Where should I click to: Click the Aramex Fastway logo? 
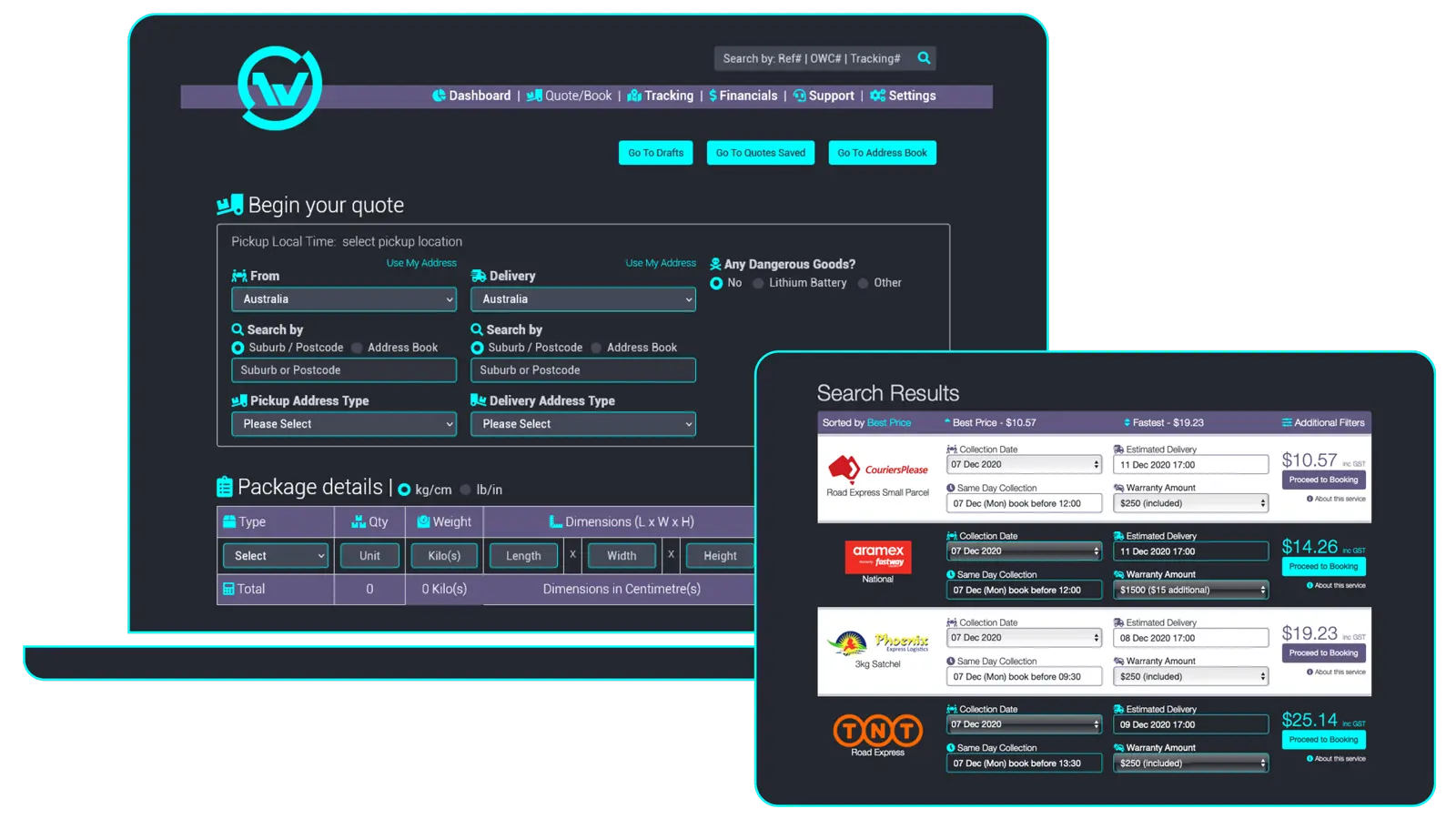(x=877, y=556)
